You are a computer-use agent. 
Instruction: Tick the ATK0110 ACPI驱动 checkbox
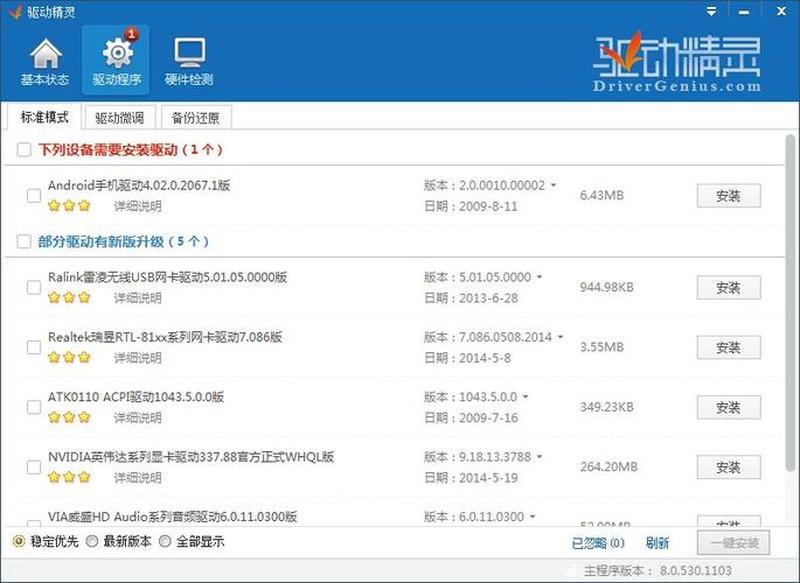(x=34, y=407)
